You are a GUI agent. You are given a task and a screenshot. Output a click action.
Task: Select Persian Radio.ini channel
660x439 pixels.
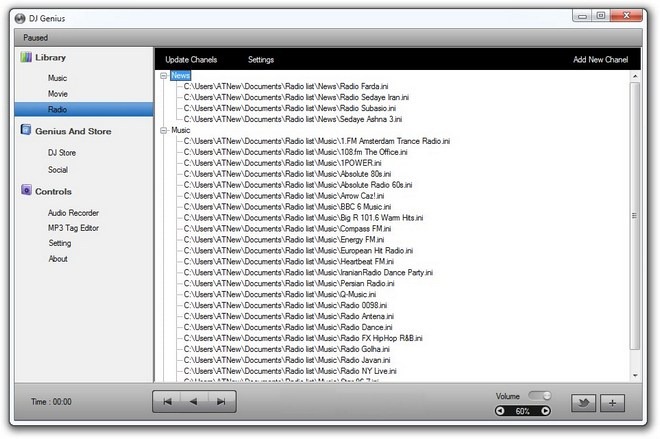289,283
